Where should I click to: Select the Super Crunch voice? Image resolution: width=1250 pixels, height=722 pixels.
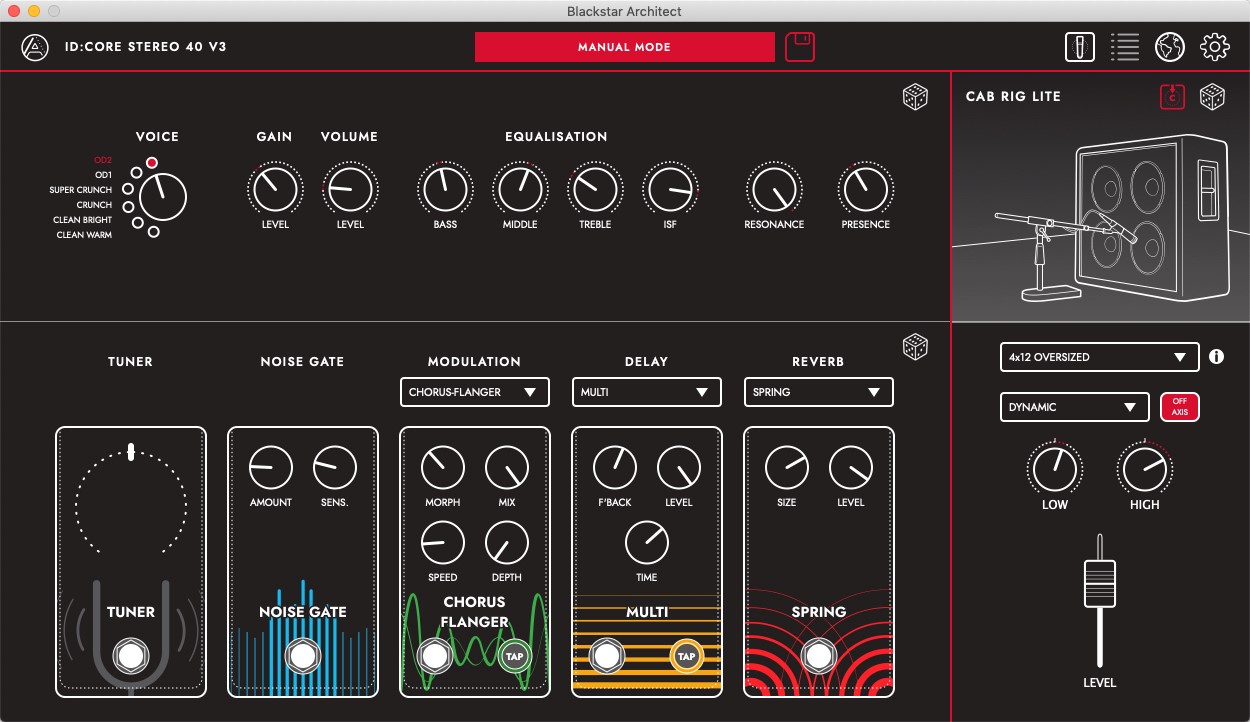coord(128,189)
